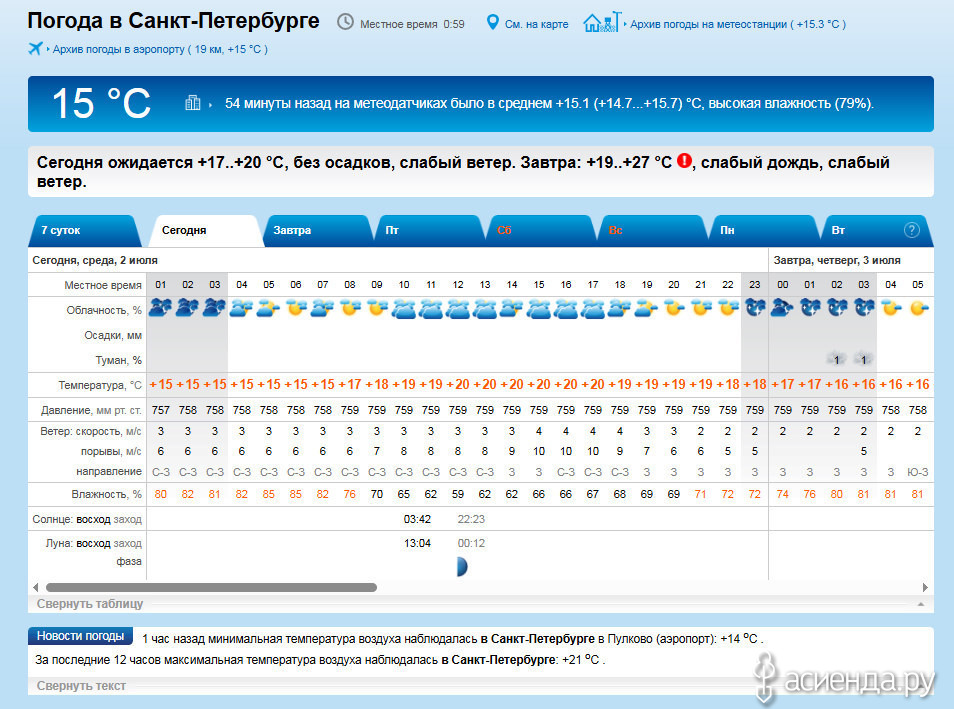The width and height of the screenshot is (954, 709).
Task: Toggle Солнце заход label
Action: (x=127, y=519)
